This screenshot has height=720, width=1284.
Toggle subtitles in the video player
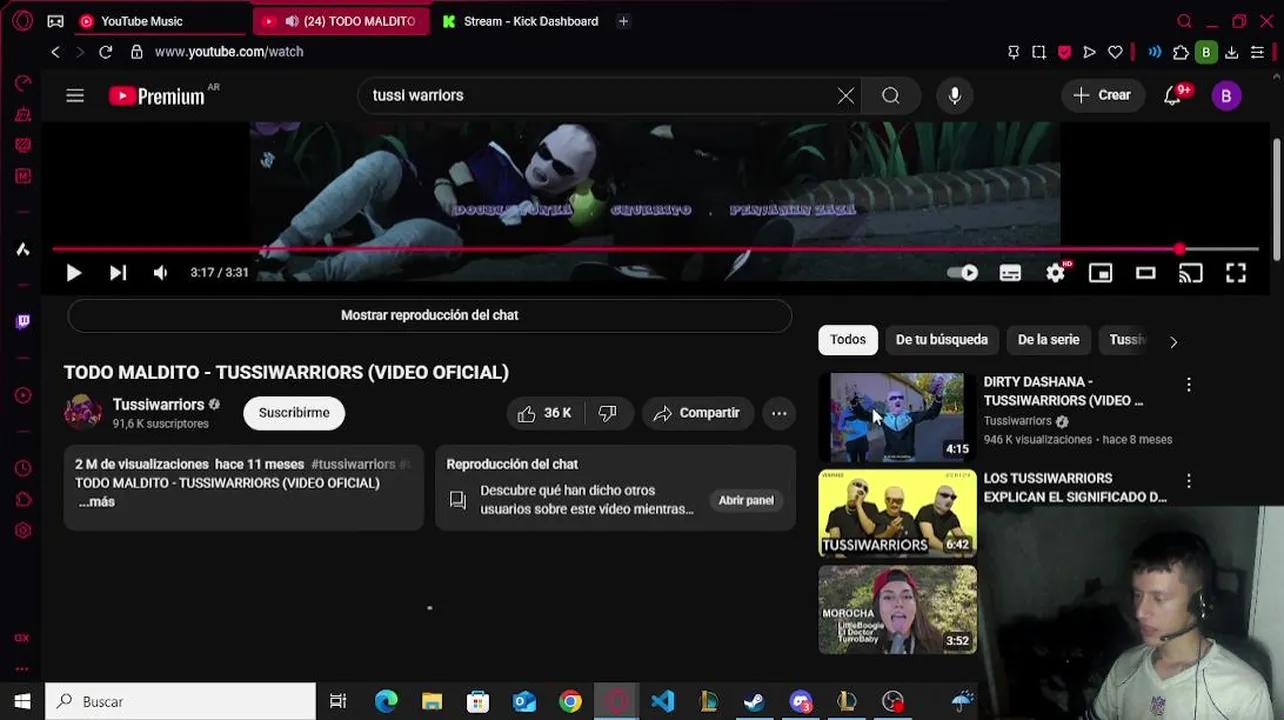click(x=1011, y=273)
